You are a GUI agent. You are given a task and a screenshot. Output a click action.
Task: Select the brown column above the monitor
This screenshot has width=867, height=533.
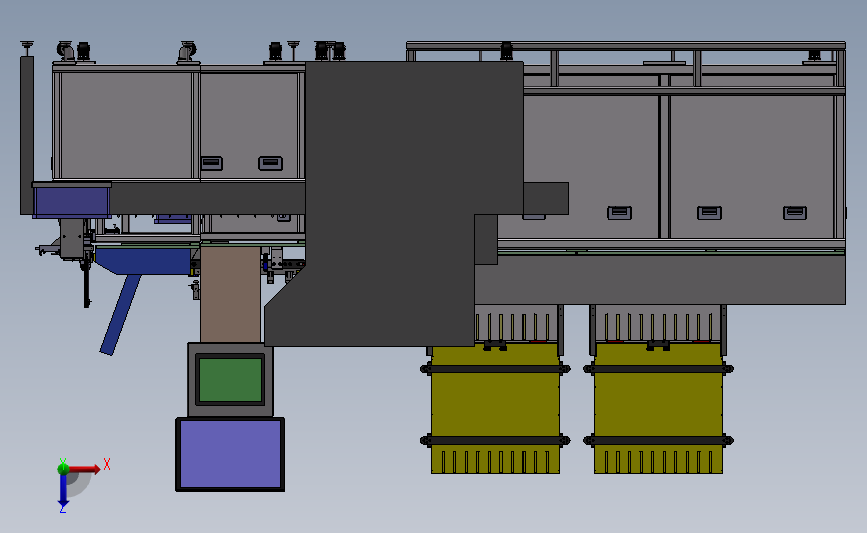[x=230, y=294]
